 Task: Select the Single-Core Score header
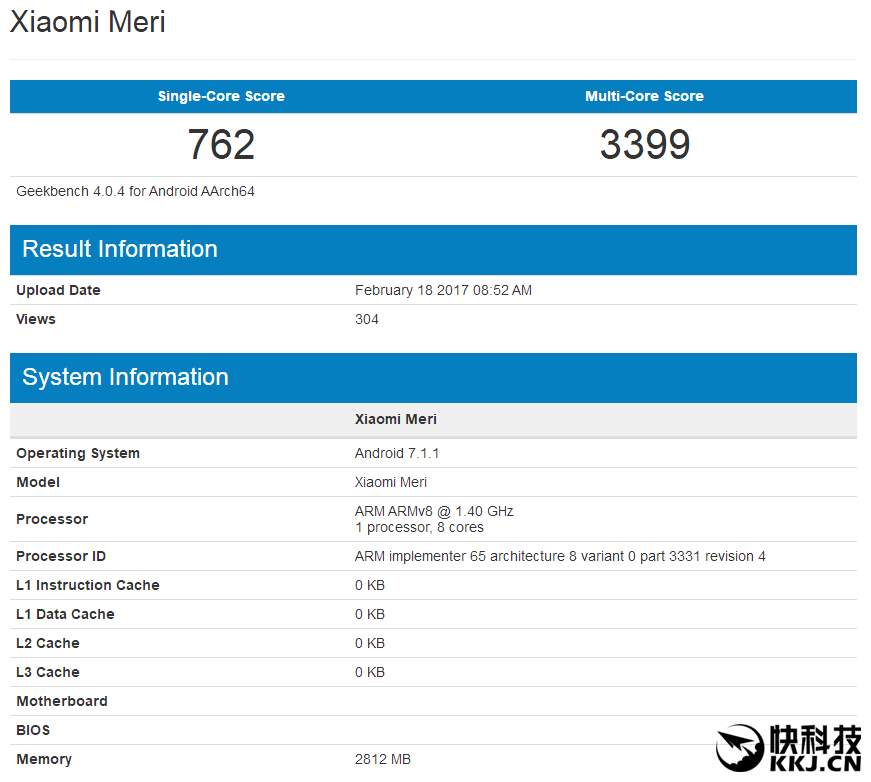click(x=221, y=96)
